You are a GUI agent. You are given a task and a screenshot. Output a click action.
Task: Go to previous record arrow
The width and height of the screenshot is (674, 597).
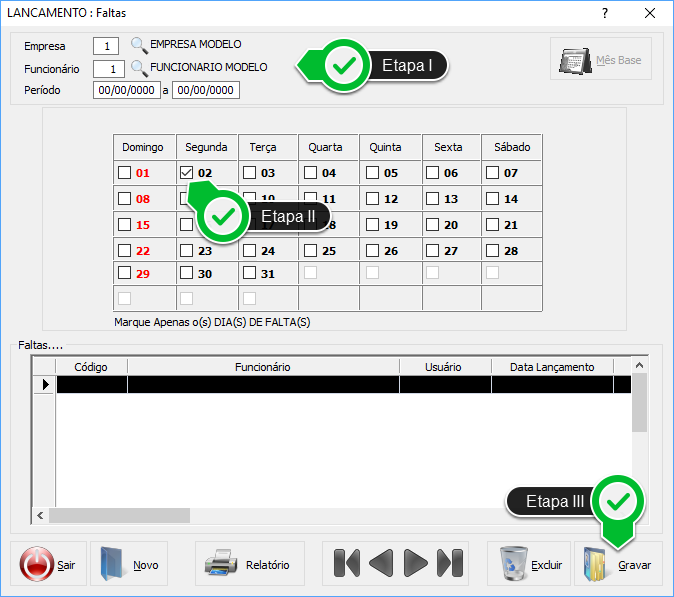[381, 563]
